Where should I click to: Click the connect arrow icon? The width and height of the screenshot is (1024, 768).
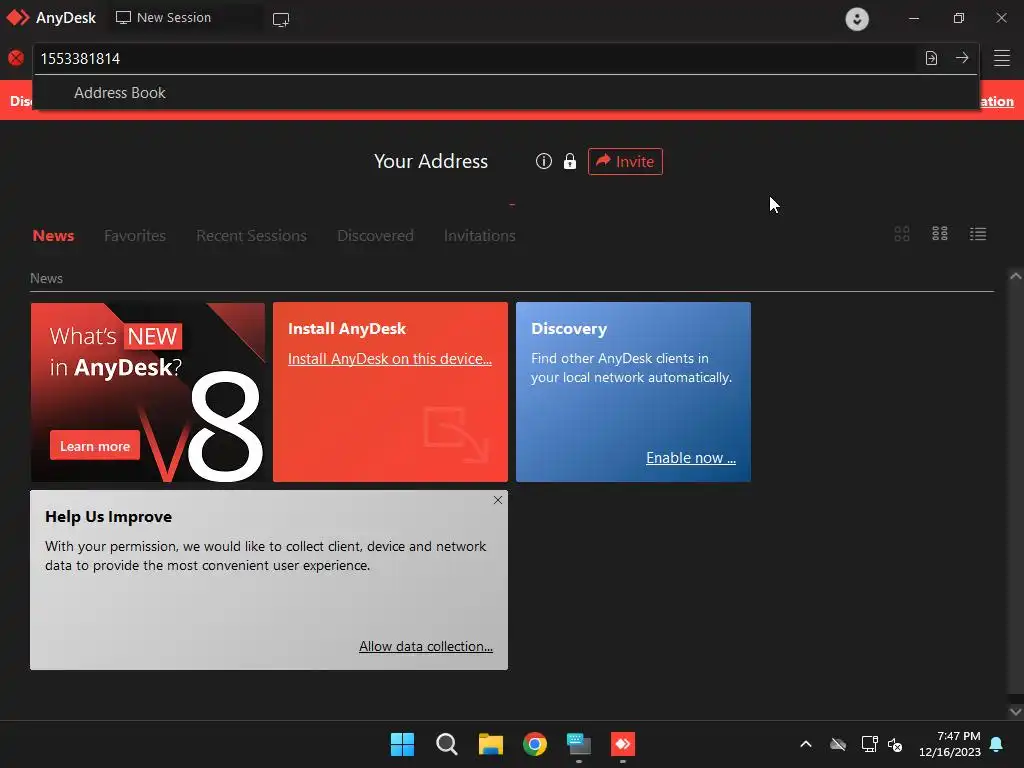pos(962,57)
